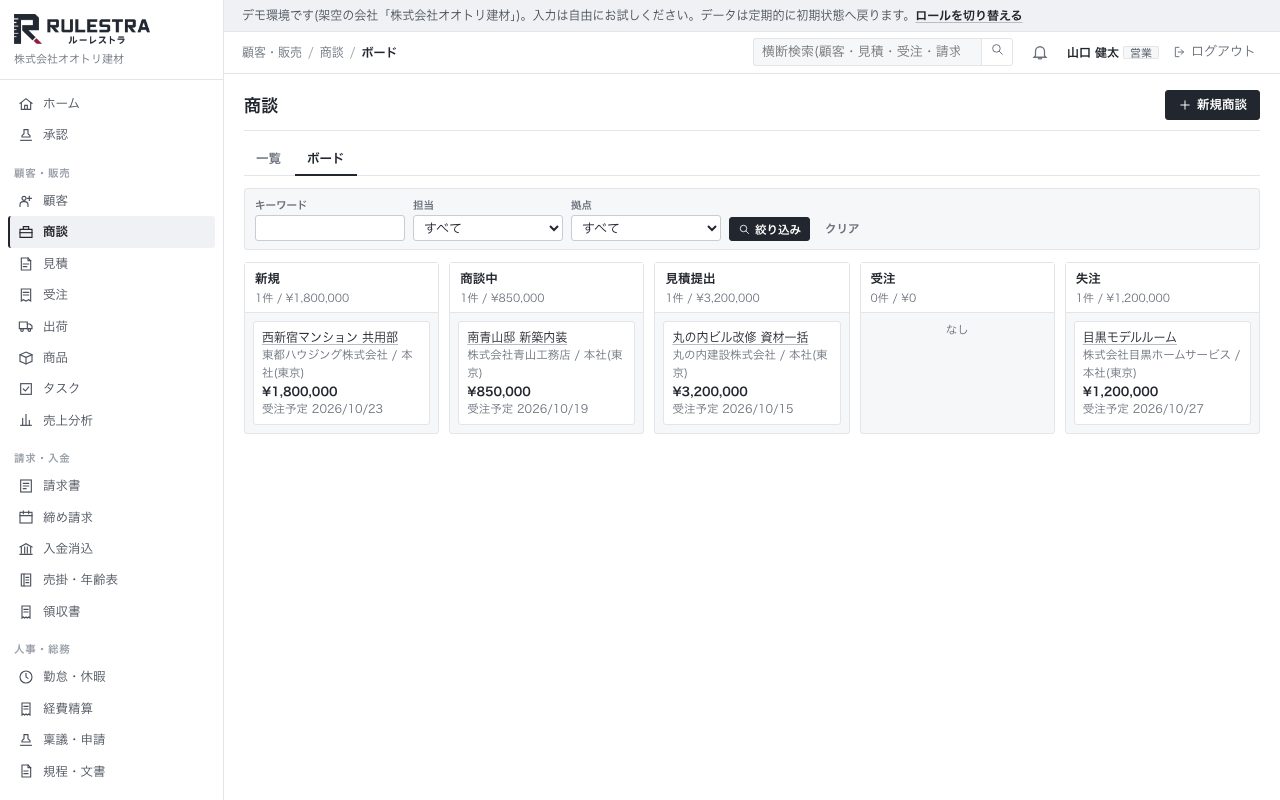
Task: Click the magnifier search button in header
Action: pos(997,51)
